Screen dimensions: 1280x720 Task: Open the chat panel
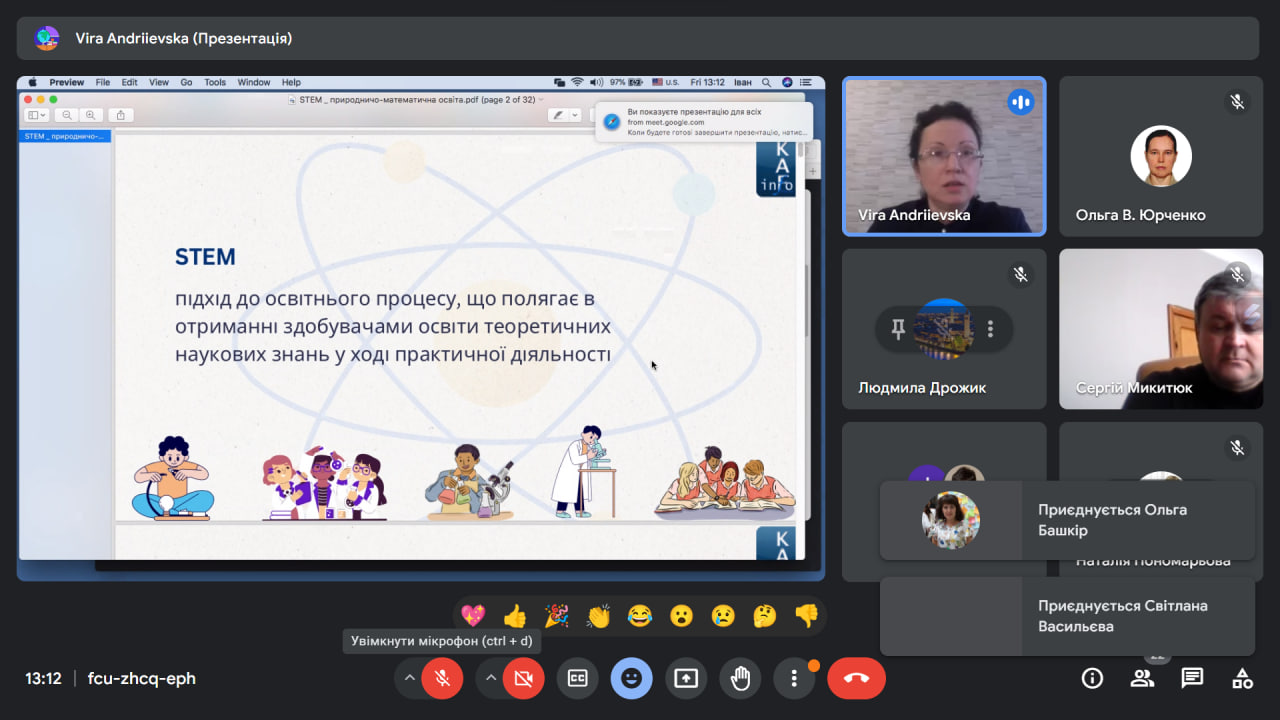coord(1192,678)
